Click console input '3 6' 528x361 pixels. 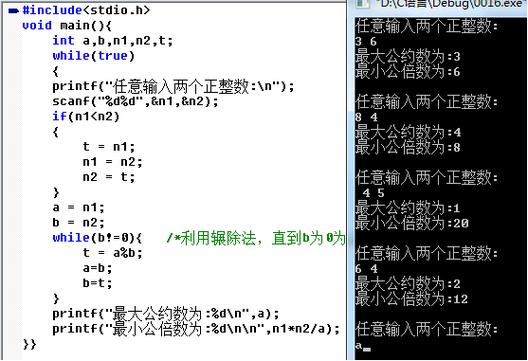point(366,42)
